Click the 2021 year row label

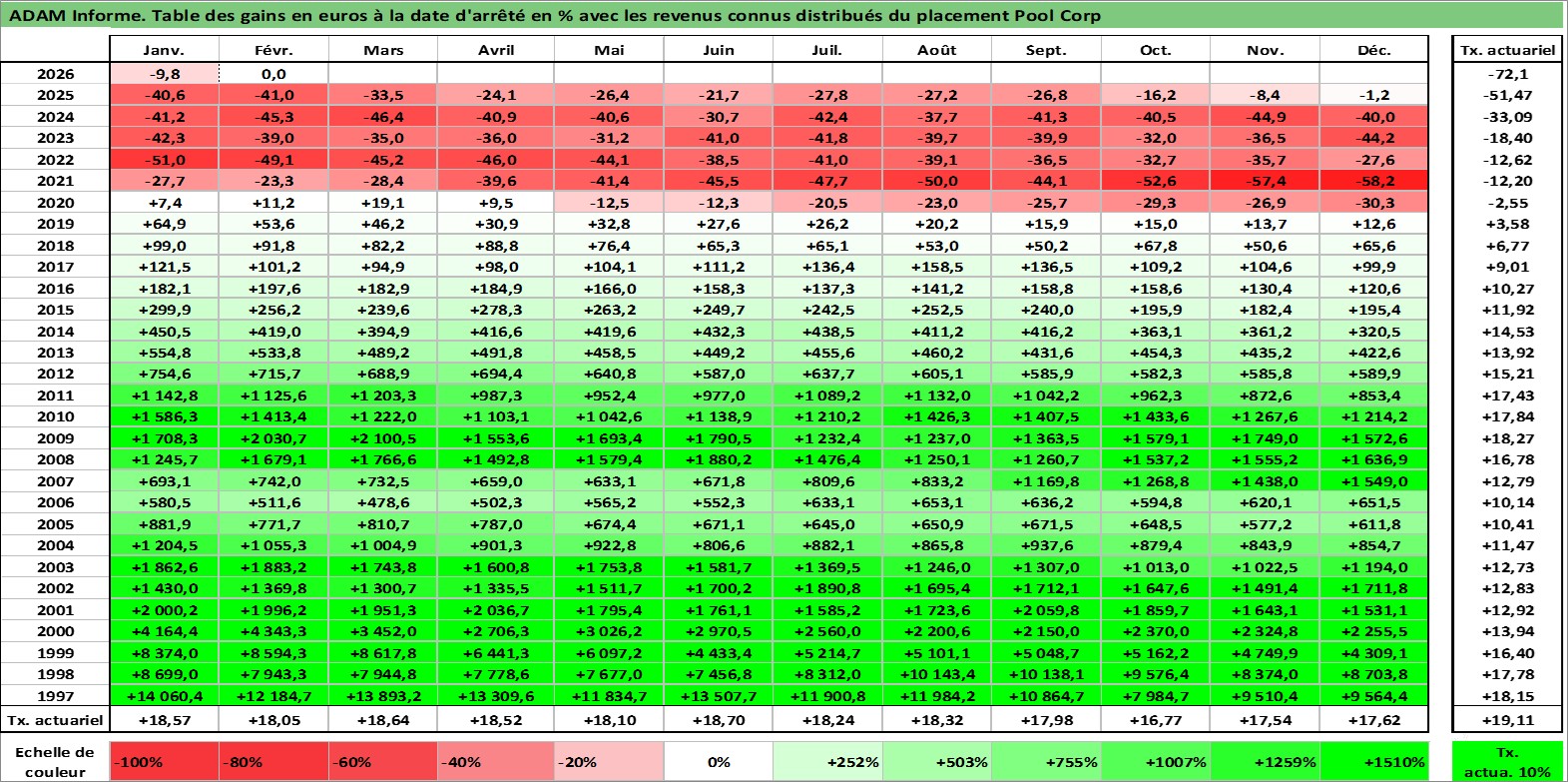55,181
